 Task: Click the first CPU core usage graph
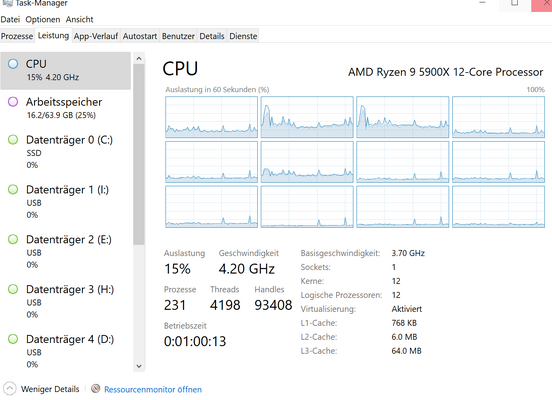click(211, 117)
